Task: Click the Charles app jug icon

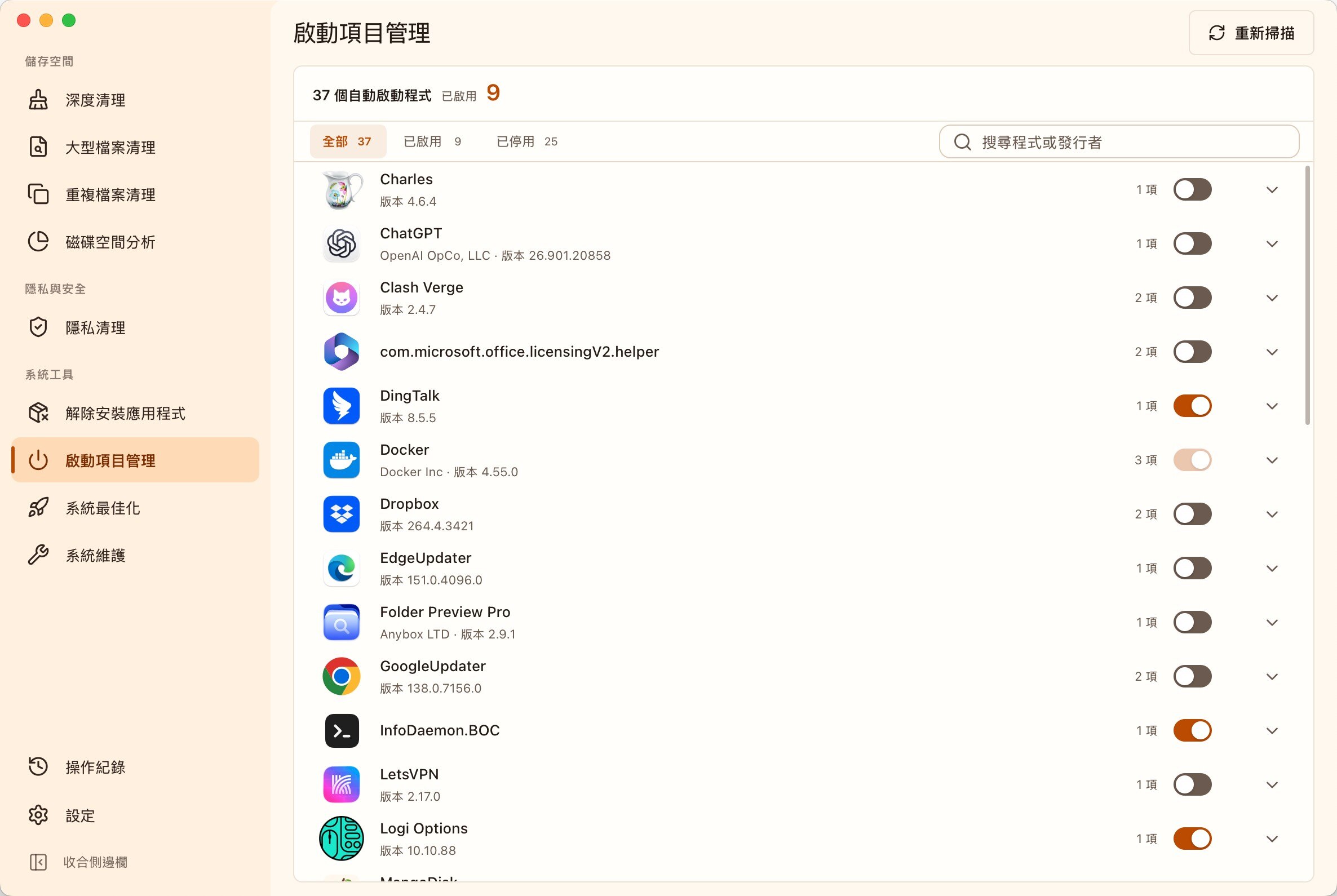Action: pyautogui.click(x=342, y=190)
